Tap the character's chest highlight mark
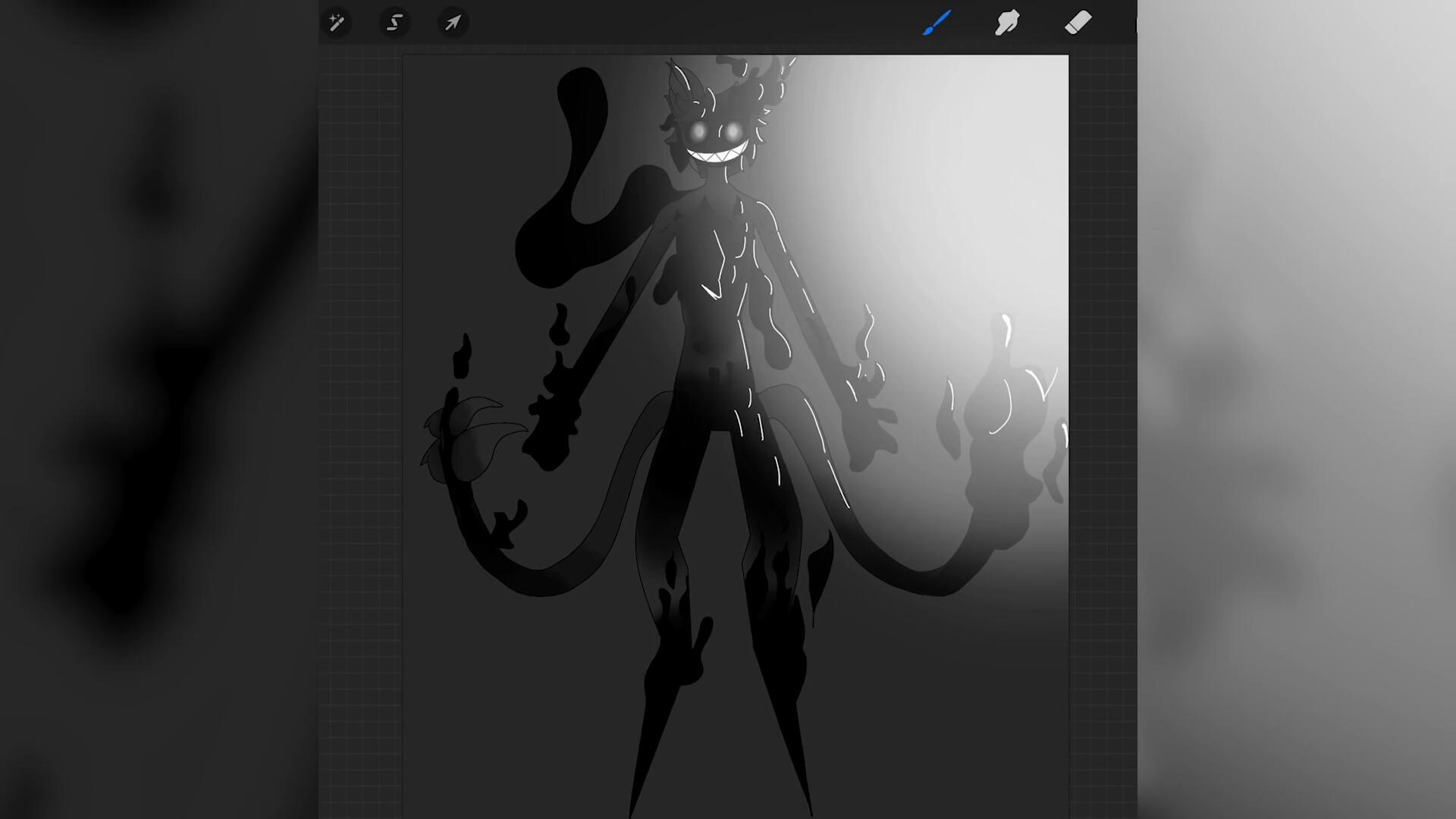This screenshot has width=1456, height=819. click(711, 291)
